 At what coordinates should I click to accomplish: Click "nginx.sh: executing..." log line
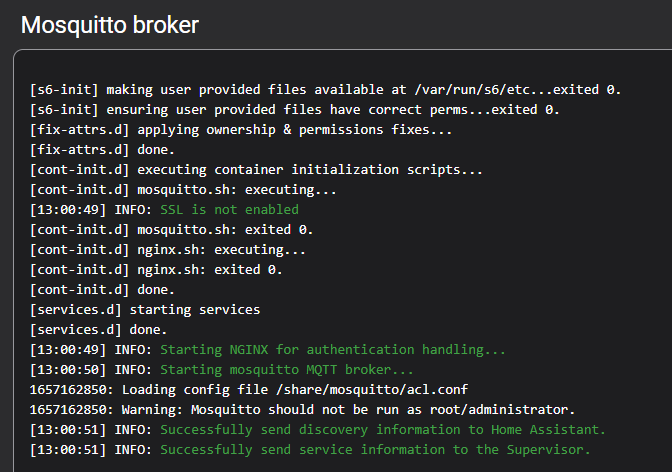pos(168,250)
